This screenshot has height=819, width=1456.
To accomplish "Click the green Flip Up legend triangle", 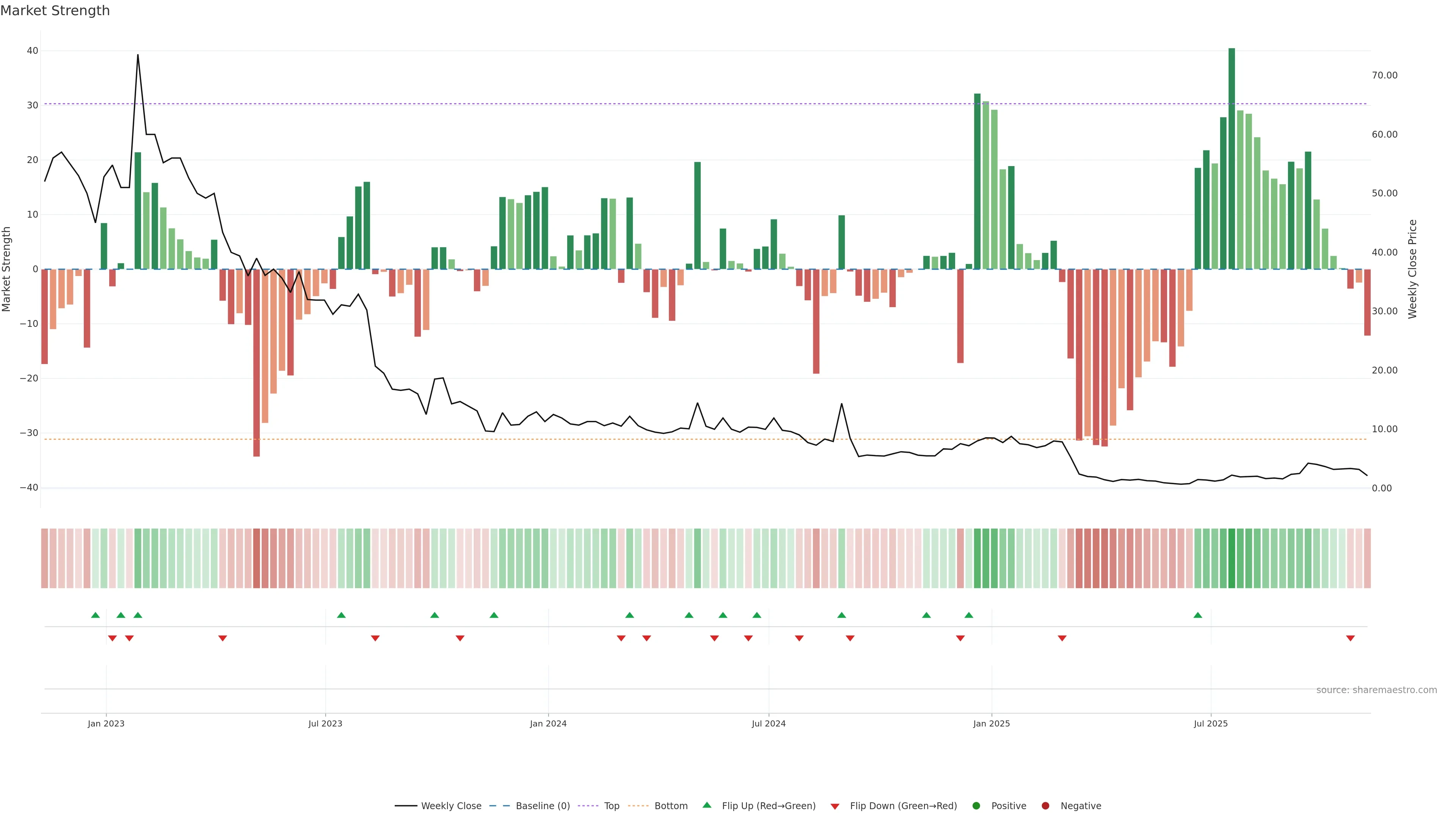I will pos(706,805).
